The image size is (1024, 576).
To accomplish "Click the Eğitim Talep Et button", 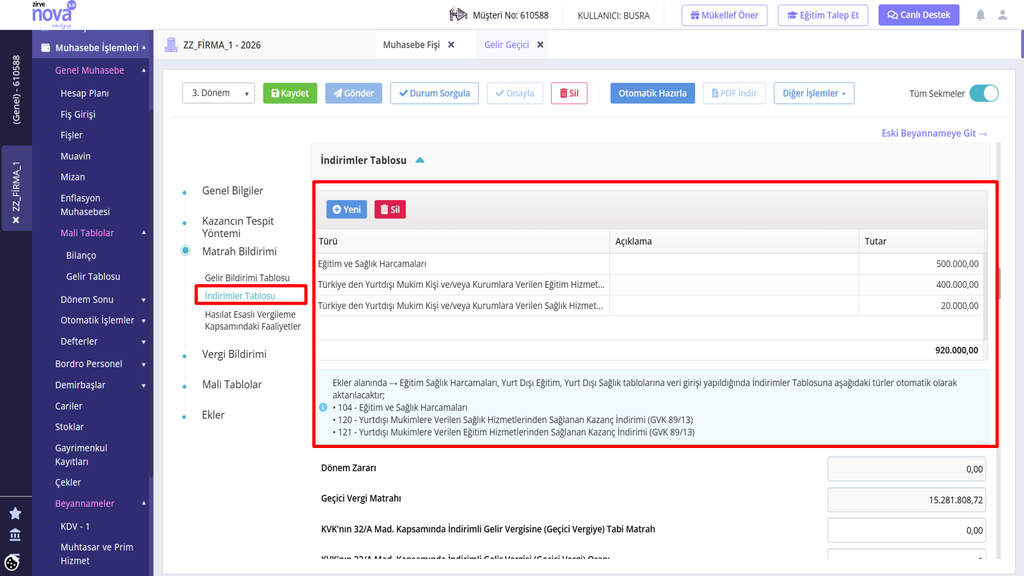I will click(x=823, y=15).
